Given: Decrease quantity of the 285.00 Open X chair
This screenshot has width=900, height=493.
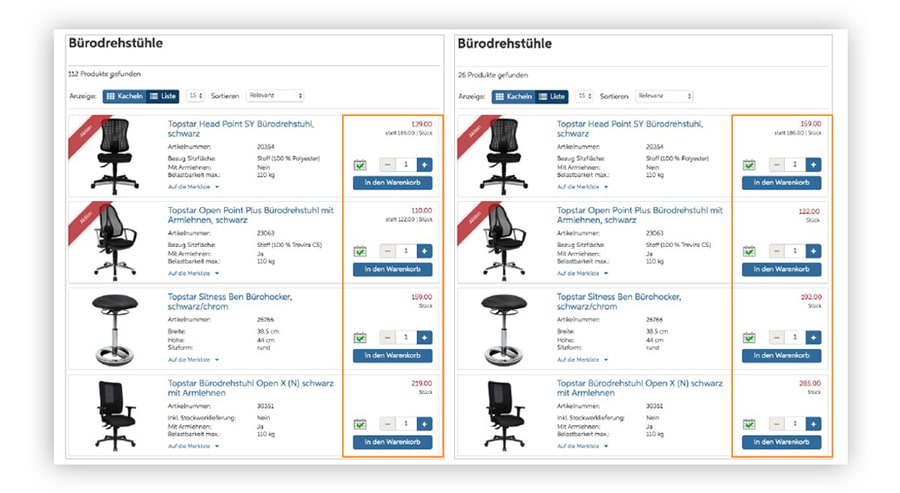Looking at the screenshot, I should coord(777,424).
